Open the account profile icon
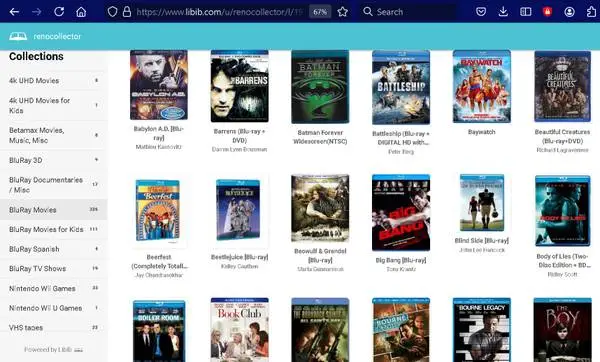Image resolution: width=600 pixels, height=362 pixels. [x=569, y=12]
